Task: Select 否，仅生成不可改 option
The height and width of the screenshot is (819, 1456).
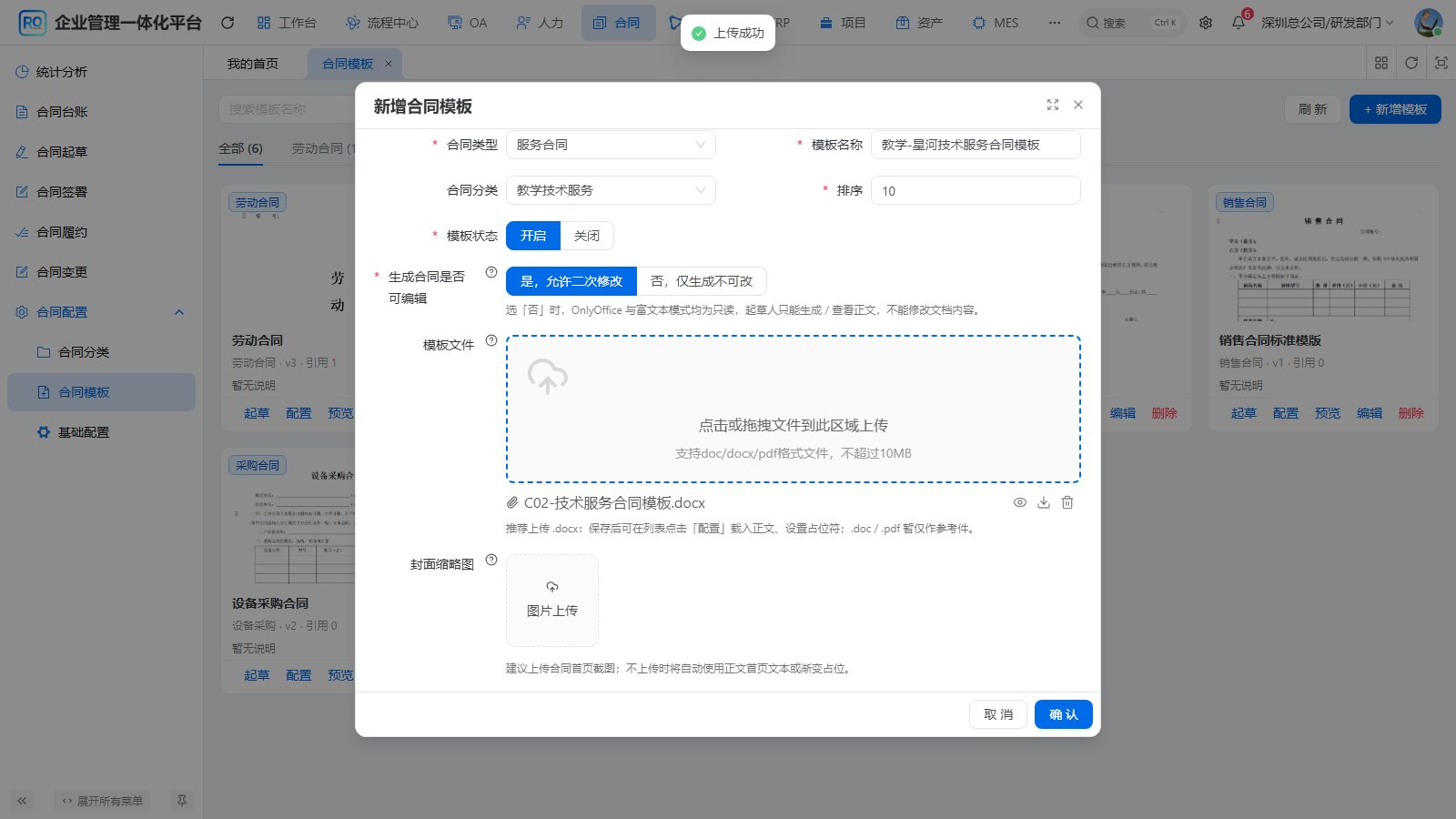Action: tap(702, 281)
